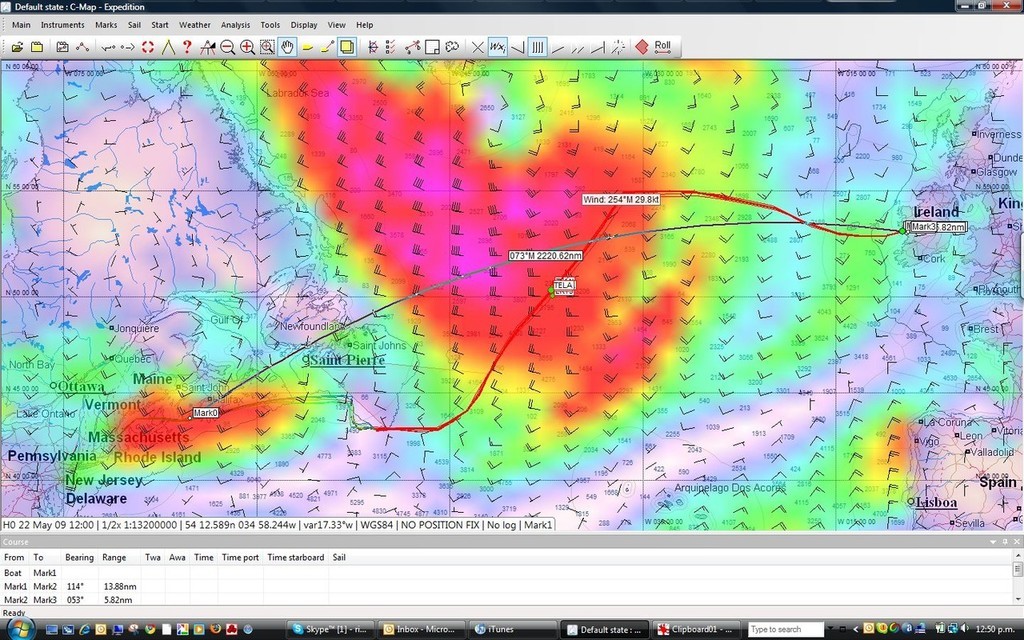Click the open file folder icon

pos(18,47)
